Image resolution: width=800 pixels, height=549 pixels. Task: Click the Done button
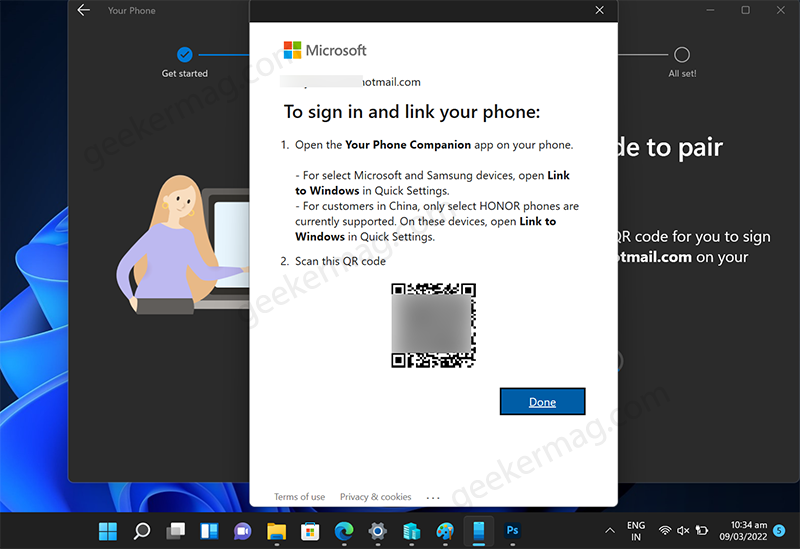tap(542, 402)
